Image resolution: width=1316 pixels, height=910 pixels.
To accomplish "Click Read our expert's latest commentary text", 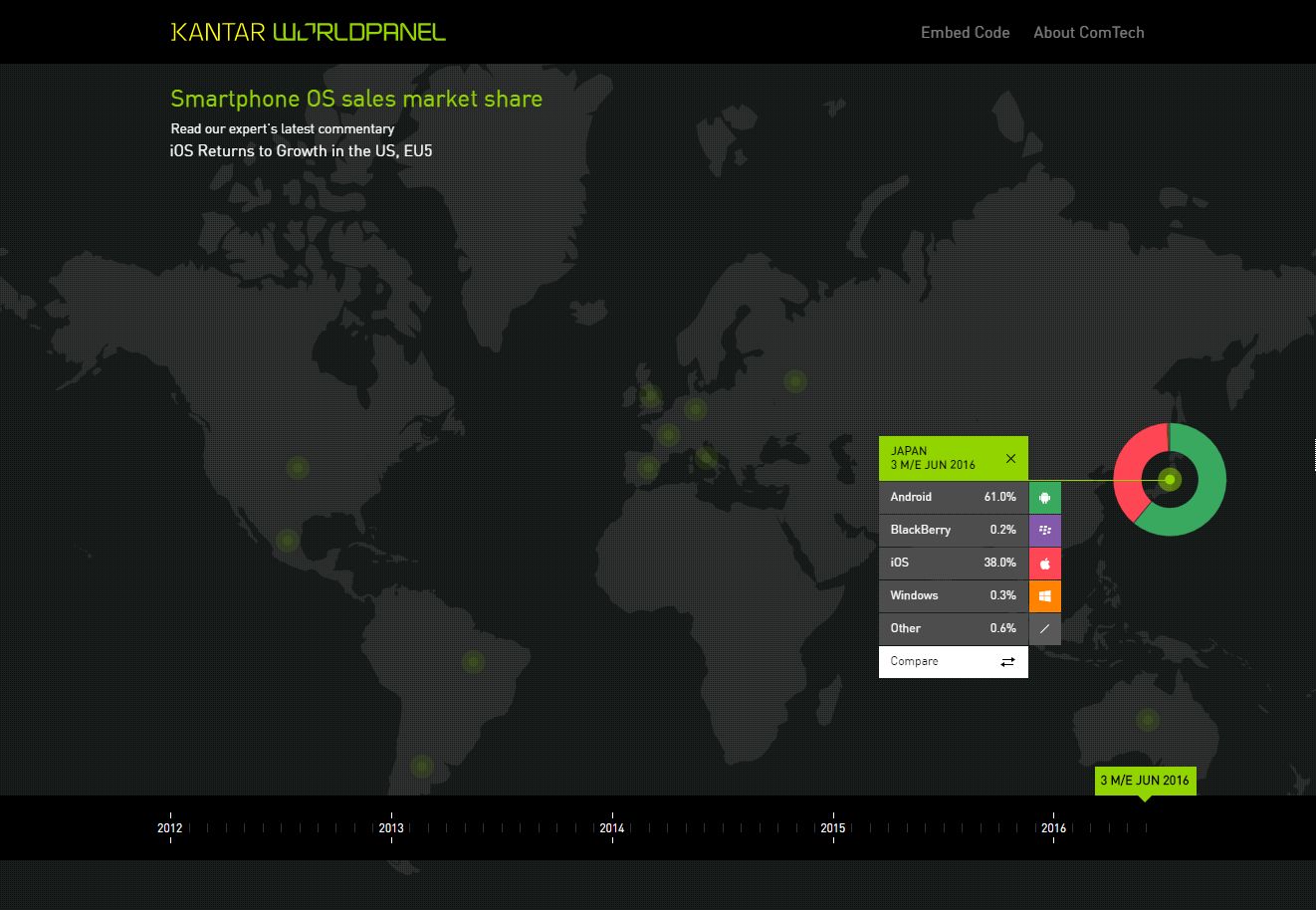I will tap(283, 128).
